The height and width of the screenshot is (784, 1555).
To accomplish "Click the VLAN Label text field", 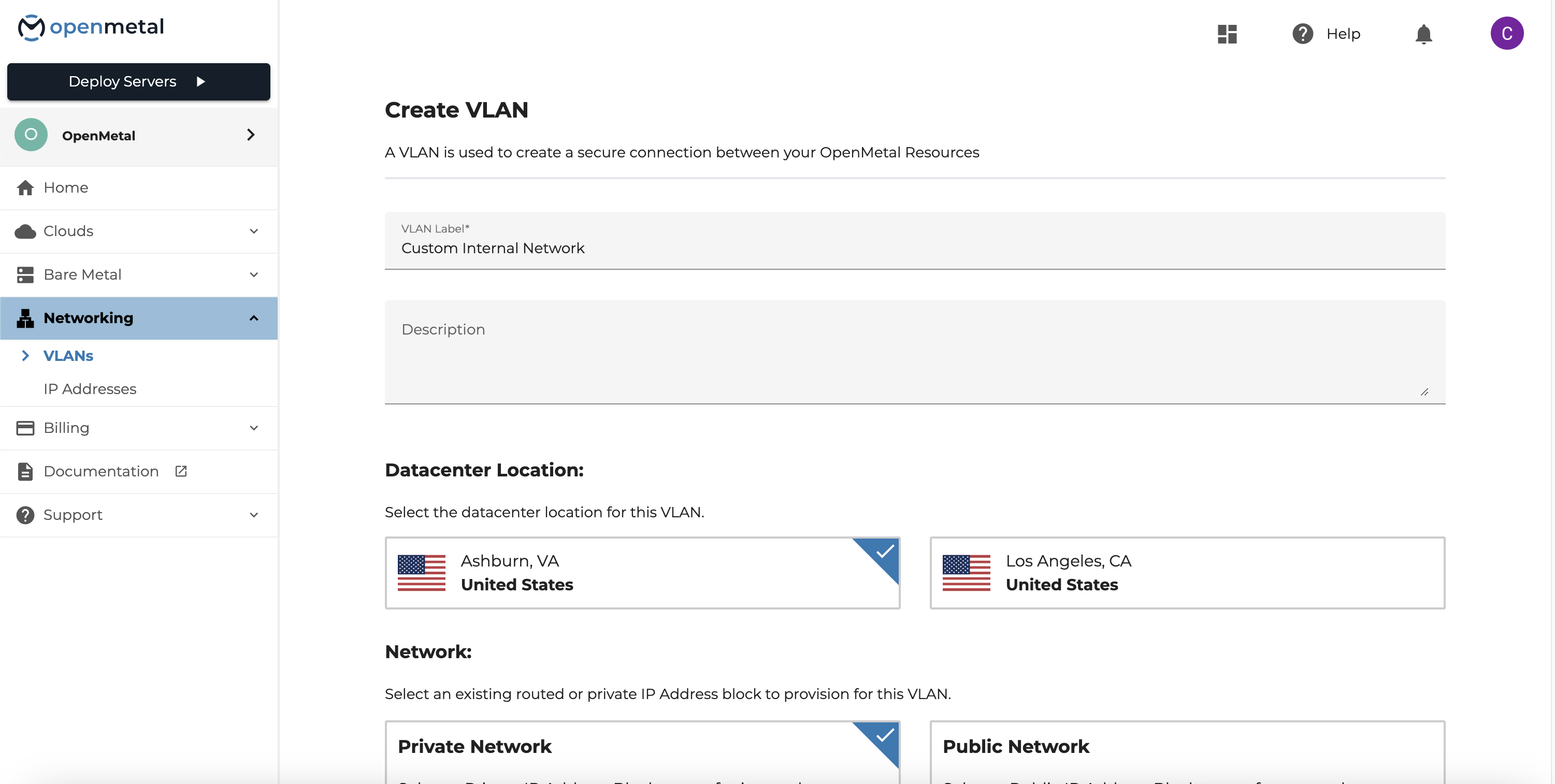I will [914, 248].
